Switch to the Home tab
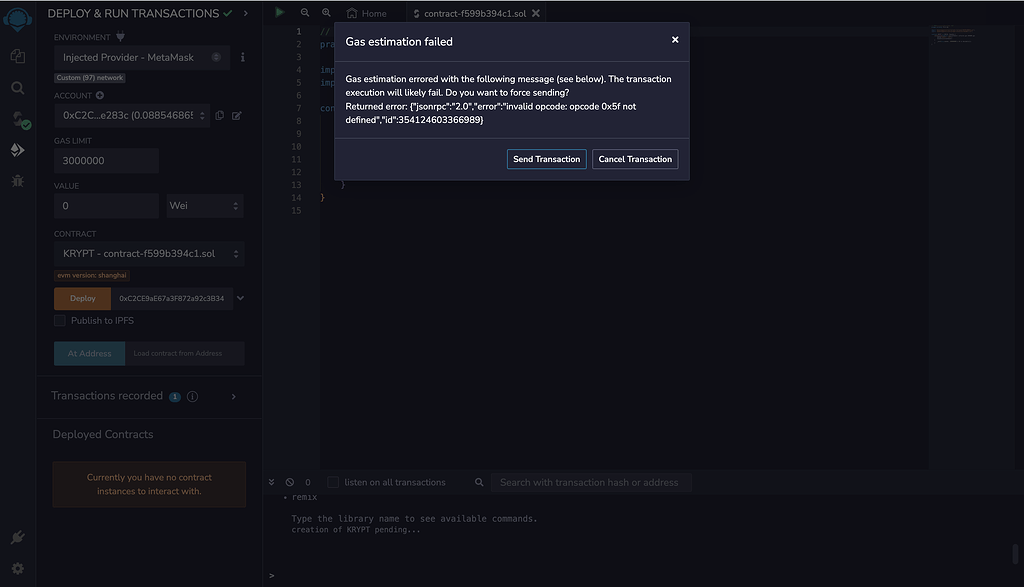This screenshot has width=1024, height=587. pos(370,13)
